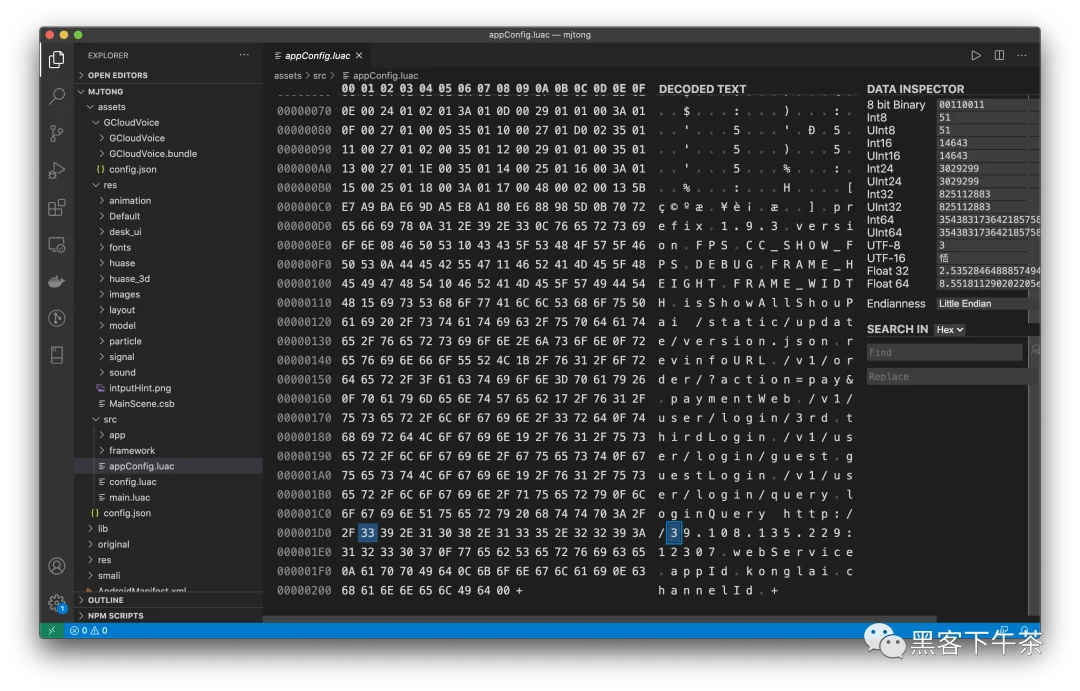Select appConfig.luac in the file tree
1080x691 pixels.
(169, 466)
